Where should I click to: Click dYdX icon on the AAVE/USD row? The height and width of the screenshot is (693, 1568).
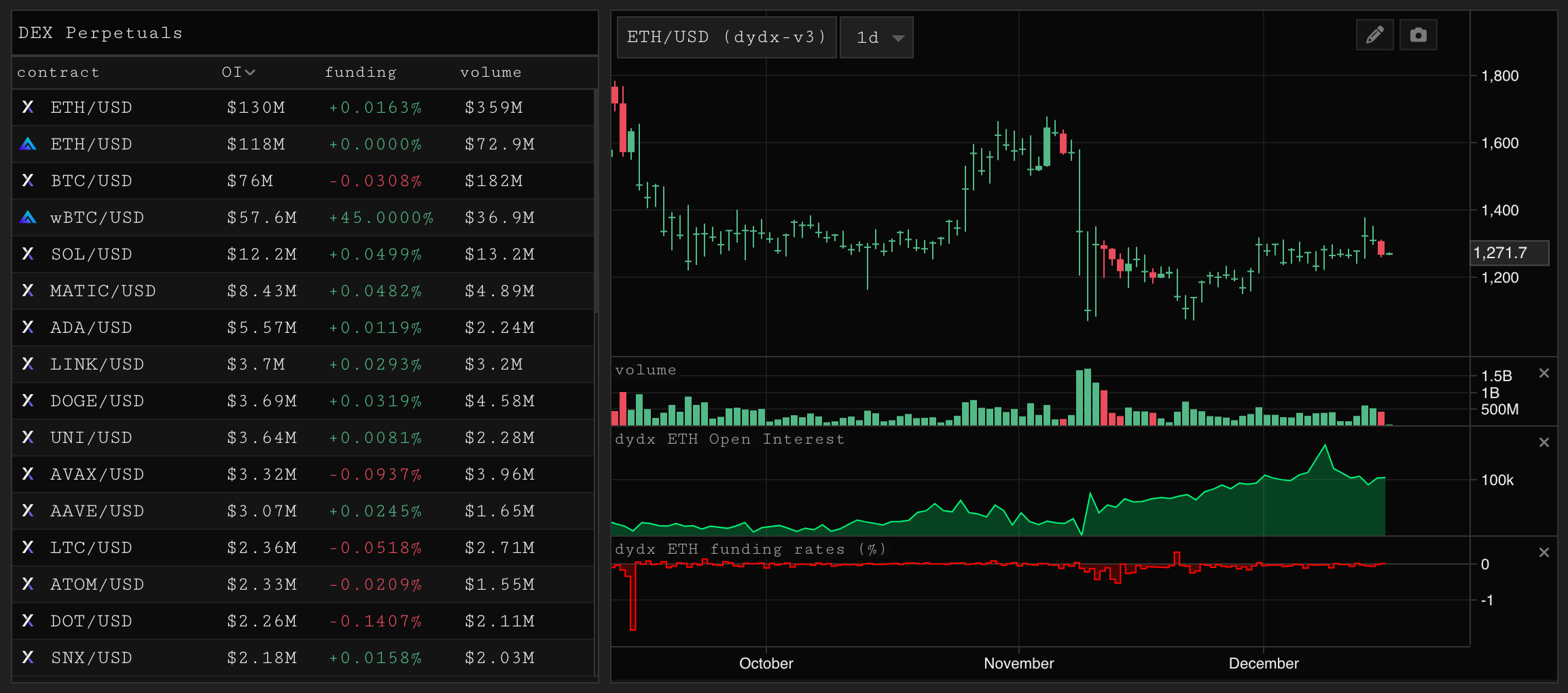tap(28, 511)
